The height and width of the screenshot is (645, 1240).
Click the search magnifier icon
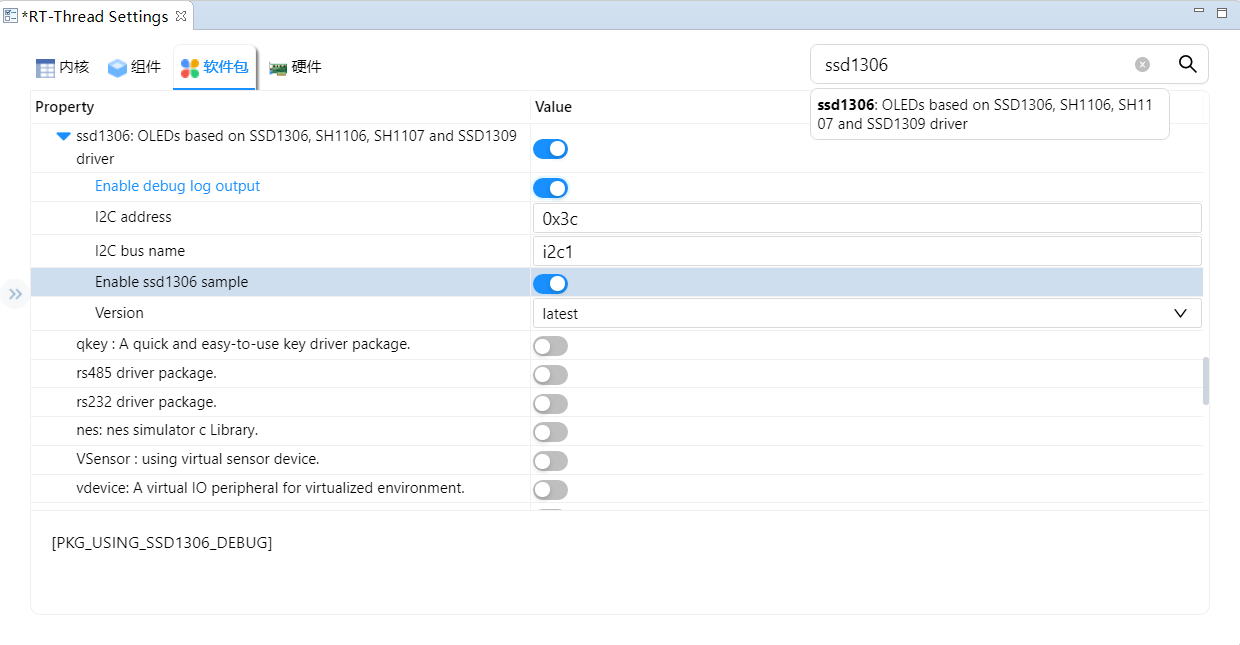pos(1187,64)
